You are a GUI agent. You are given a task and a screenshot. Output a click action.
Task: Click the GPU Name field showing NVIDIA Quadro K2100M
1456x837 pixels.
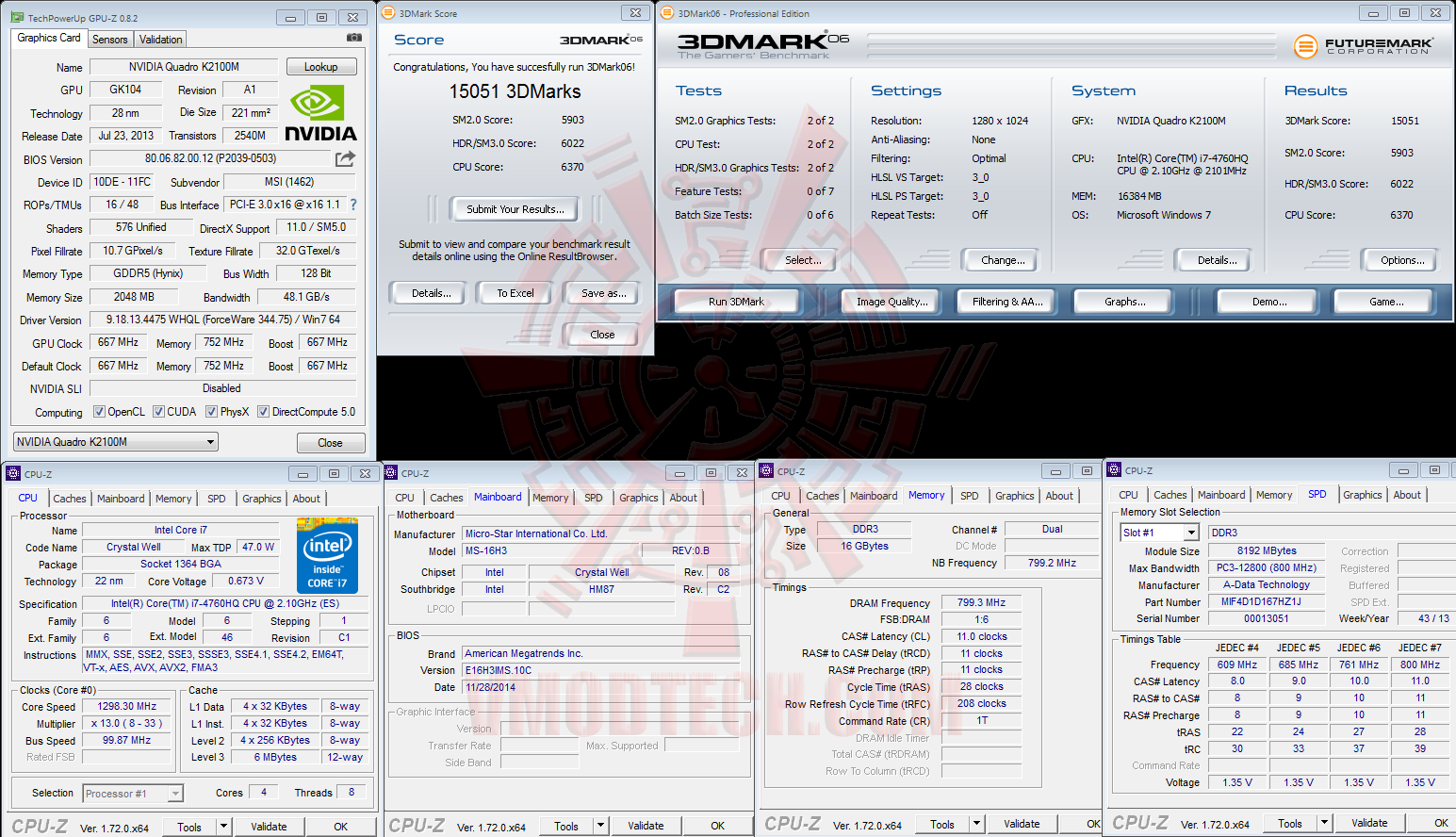click(x=184, y=67)
